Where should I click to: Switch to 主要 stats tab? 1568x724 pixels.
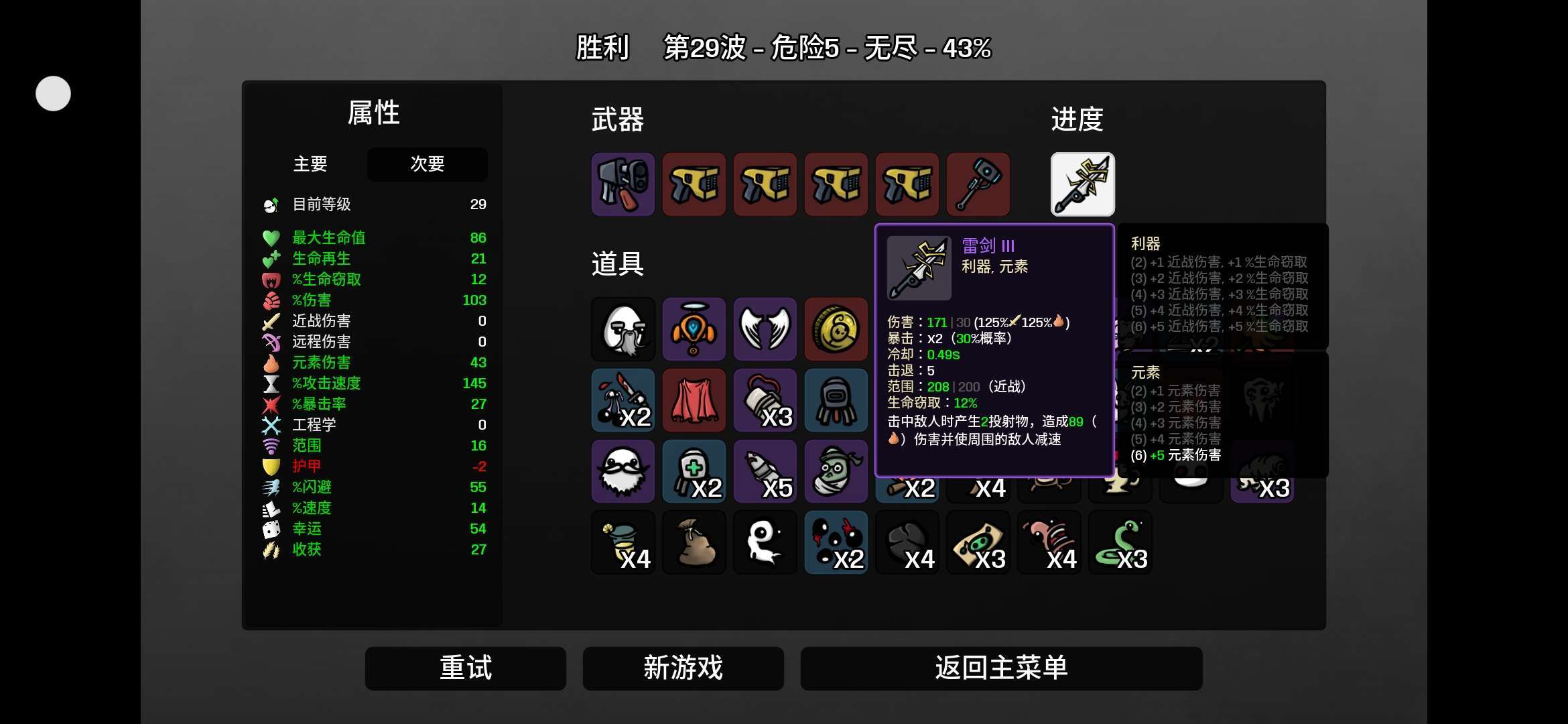point(310,164)
